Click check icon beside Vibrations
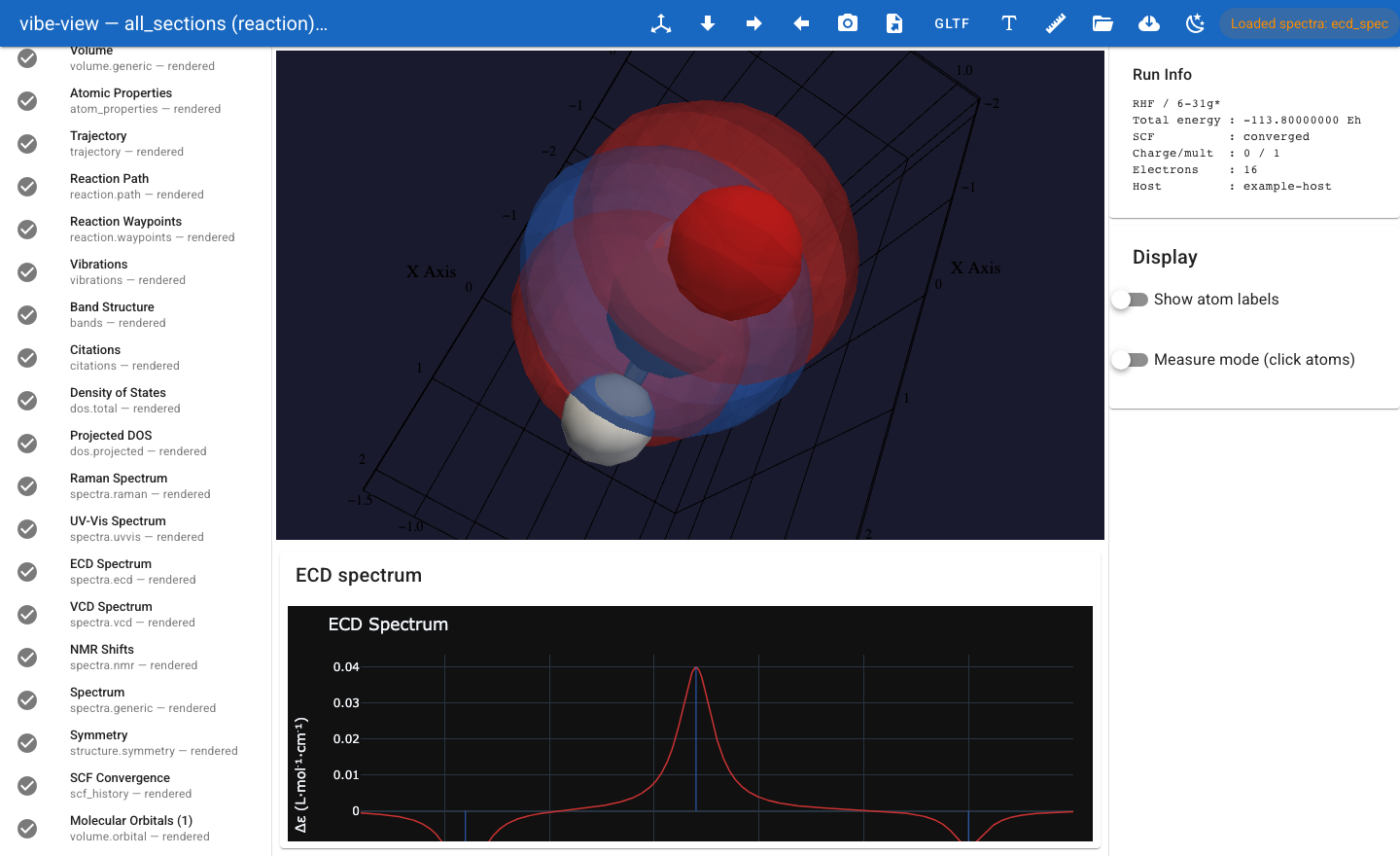This screenshot has height=856, width=1400. [x=27, y=272]
